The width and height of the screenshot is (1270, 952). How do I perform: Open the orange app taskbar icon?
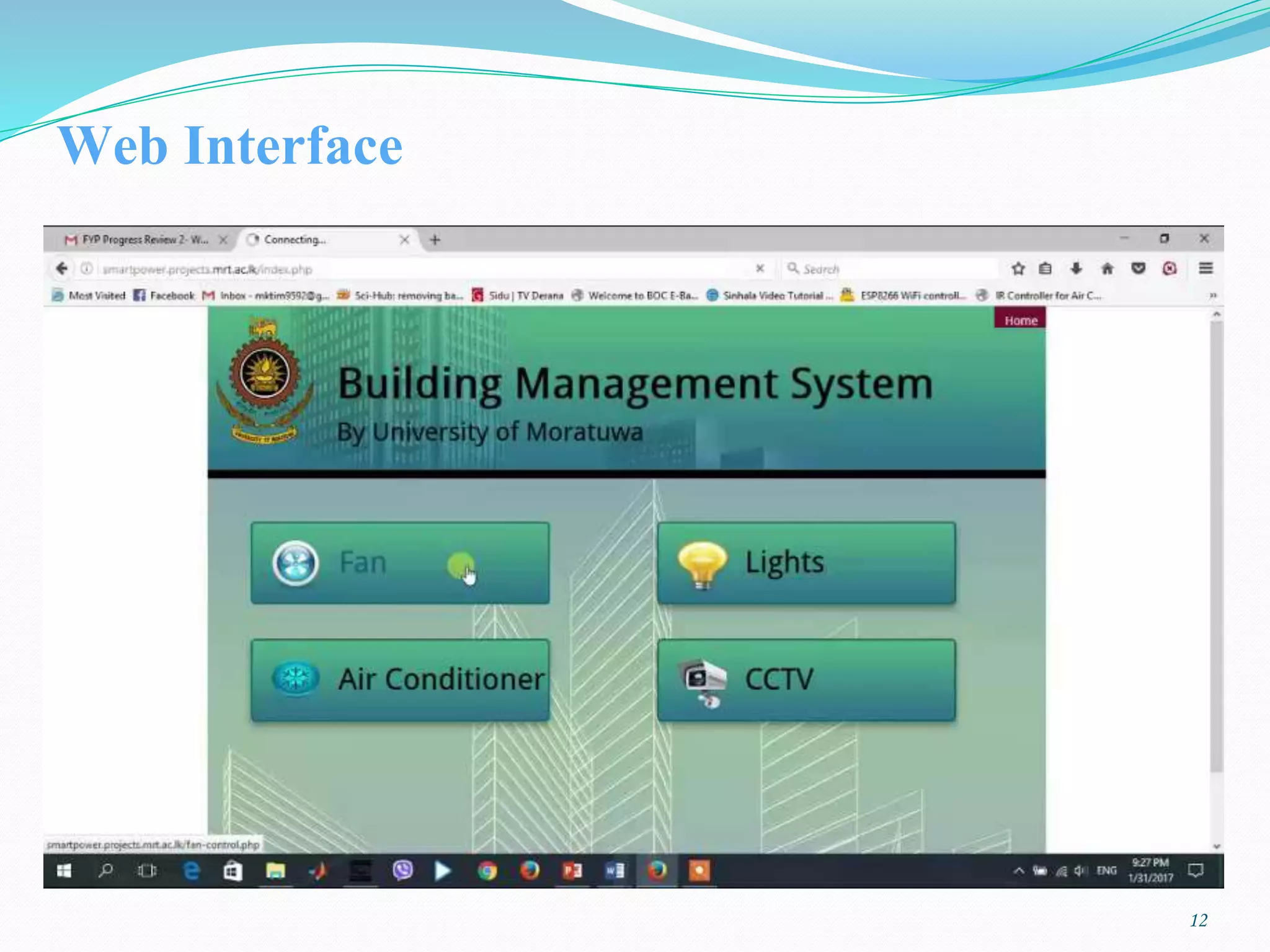[x=699, y=871]
